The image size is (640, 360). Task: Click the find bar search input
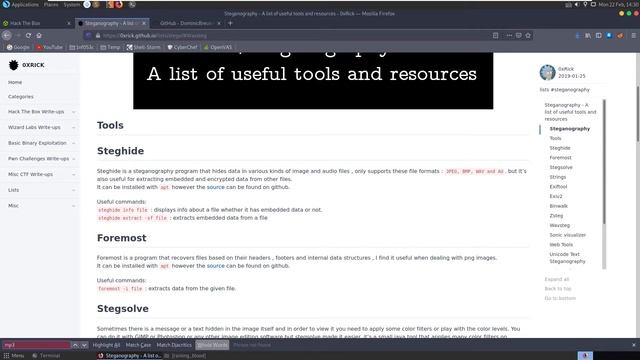coord(37,345)
